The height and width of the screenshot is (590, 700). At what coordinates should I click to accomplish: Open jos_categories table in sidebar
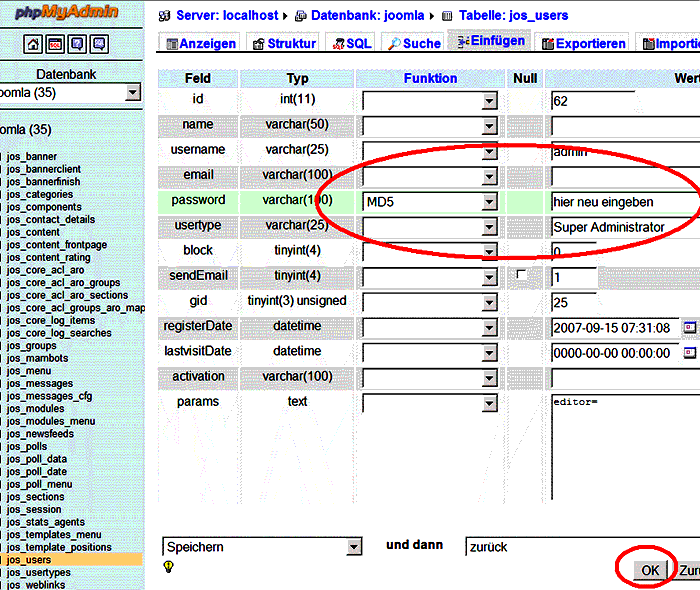(40, 194)
